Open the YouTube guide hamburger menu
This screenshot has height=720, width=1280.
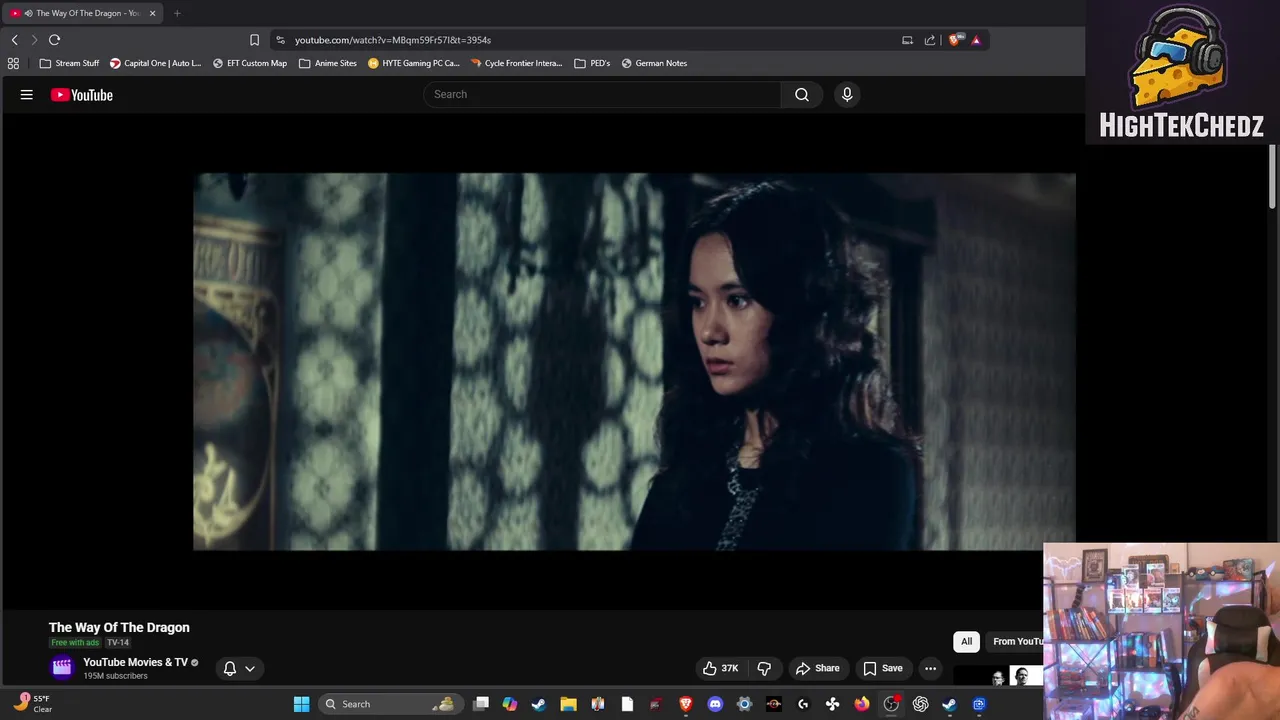(27, 95)
